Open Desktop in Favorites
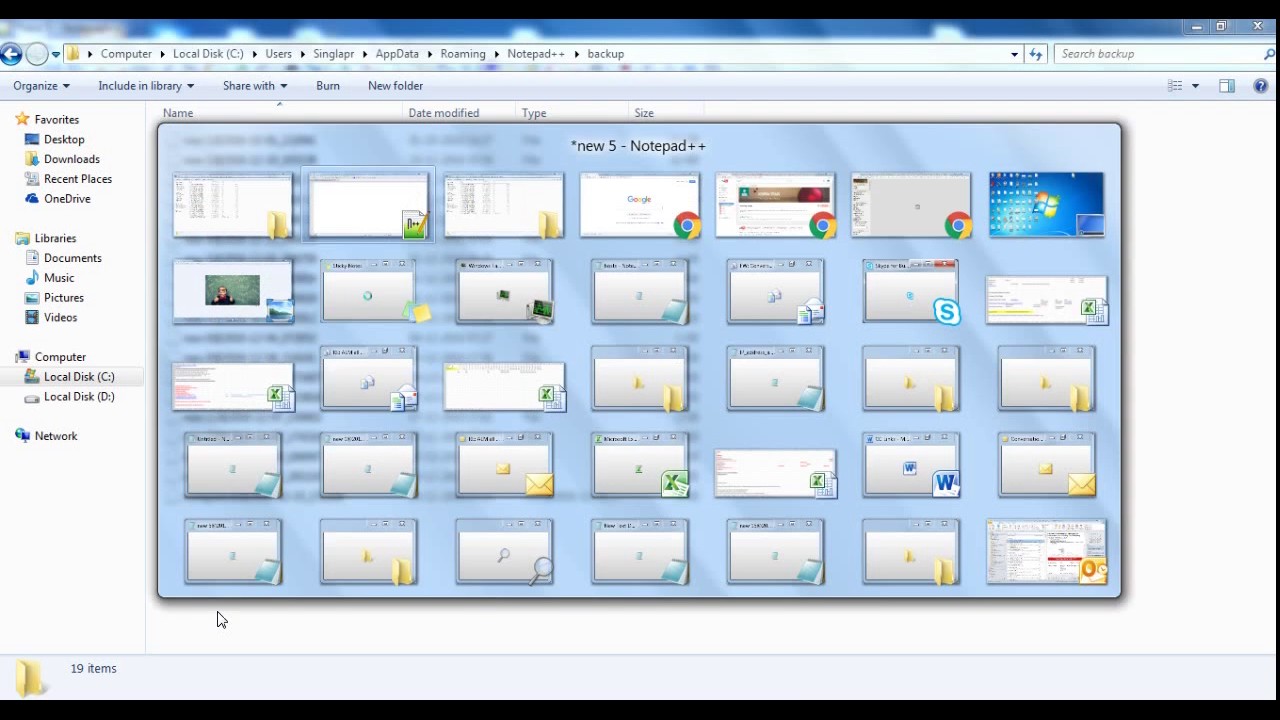This screenshot has height=720, width=1280. click(64, 139)
